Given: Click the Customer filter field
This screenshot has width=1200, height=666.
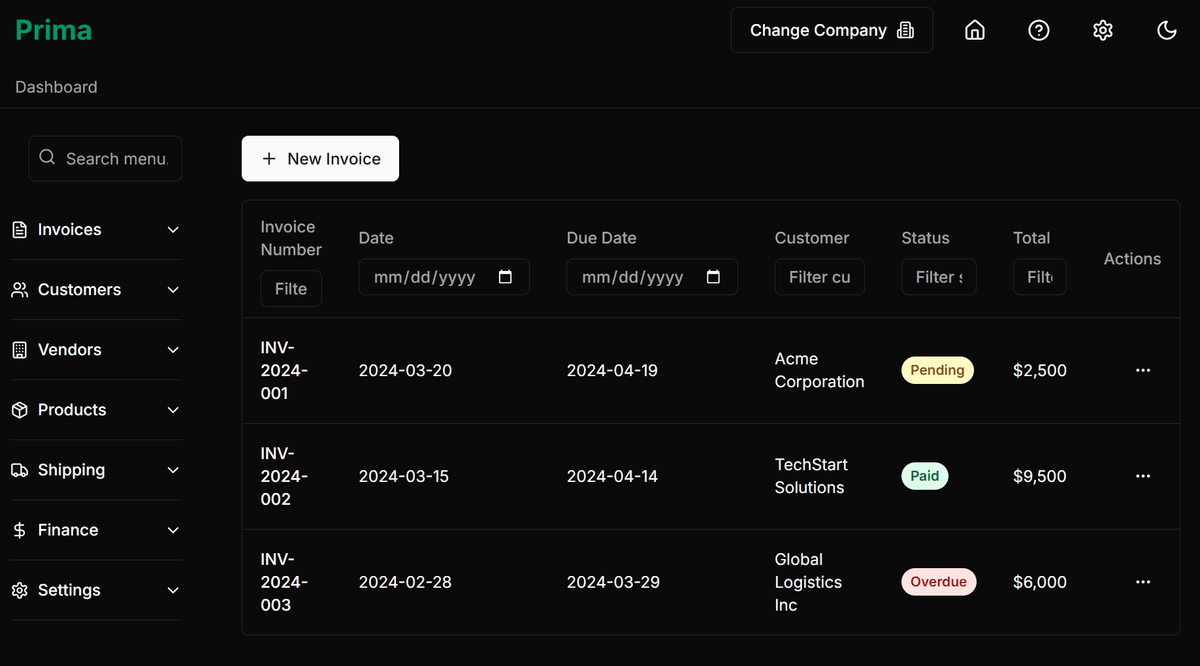Looking at the screenshot, I should (x=819, y=277).
